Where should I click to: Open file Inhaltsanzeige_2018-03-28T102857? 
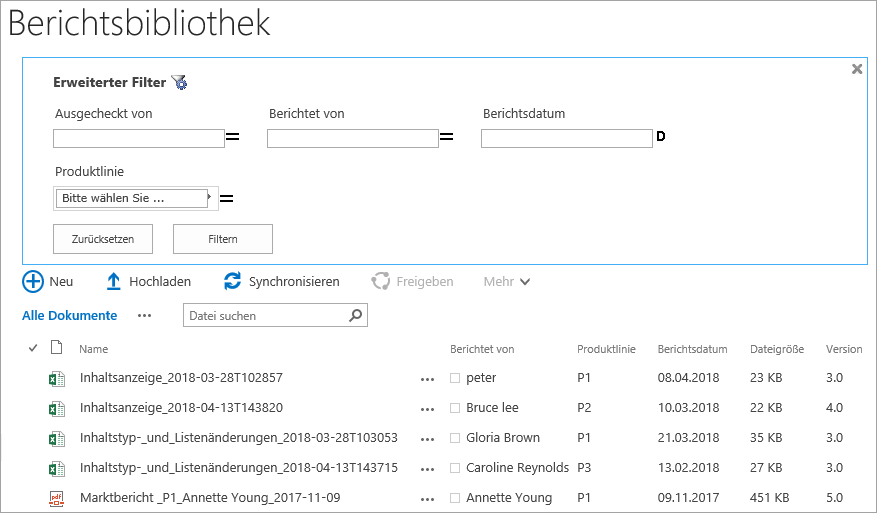(181, 378)
